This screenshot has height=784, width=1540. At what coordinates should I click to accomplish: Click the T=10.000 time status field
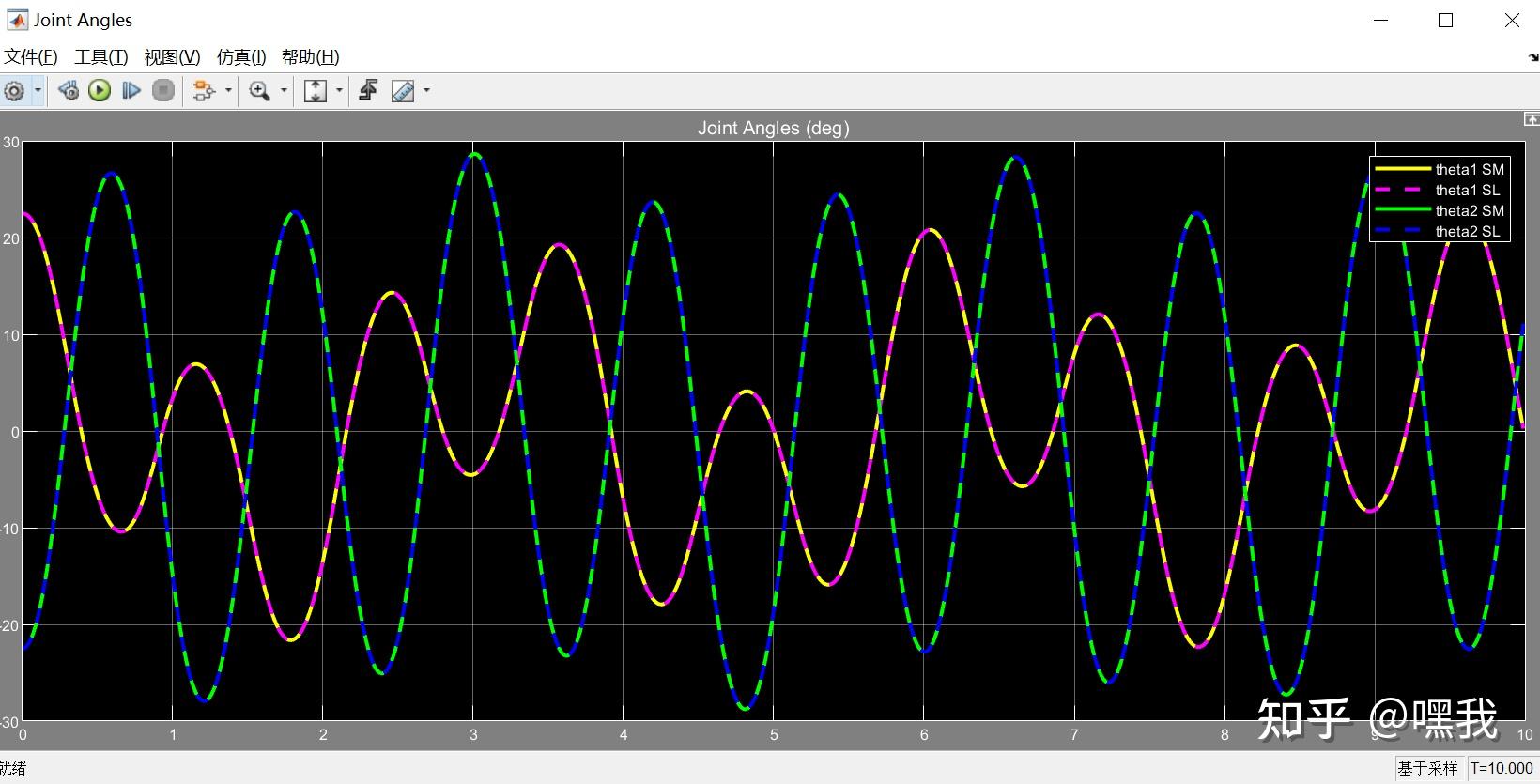[x=1501, y=768]
